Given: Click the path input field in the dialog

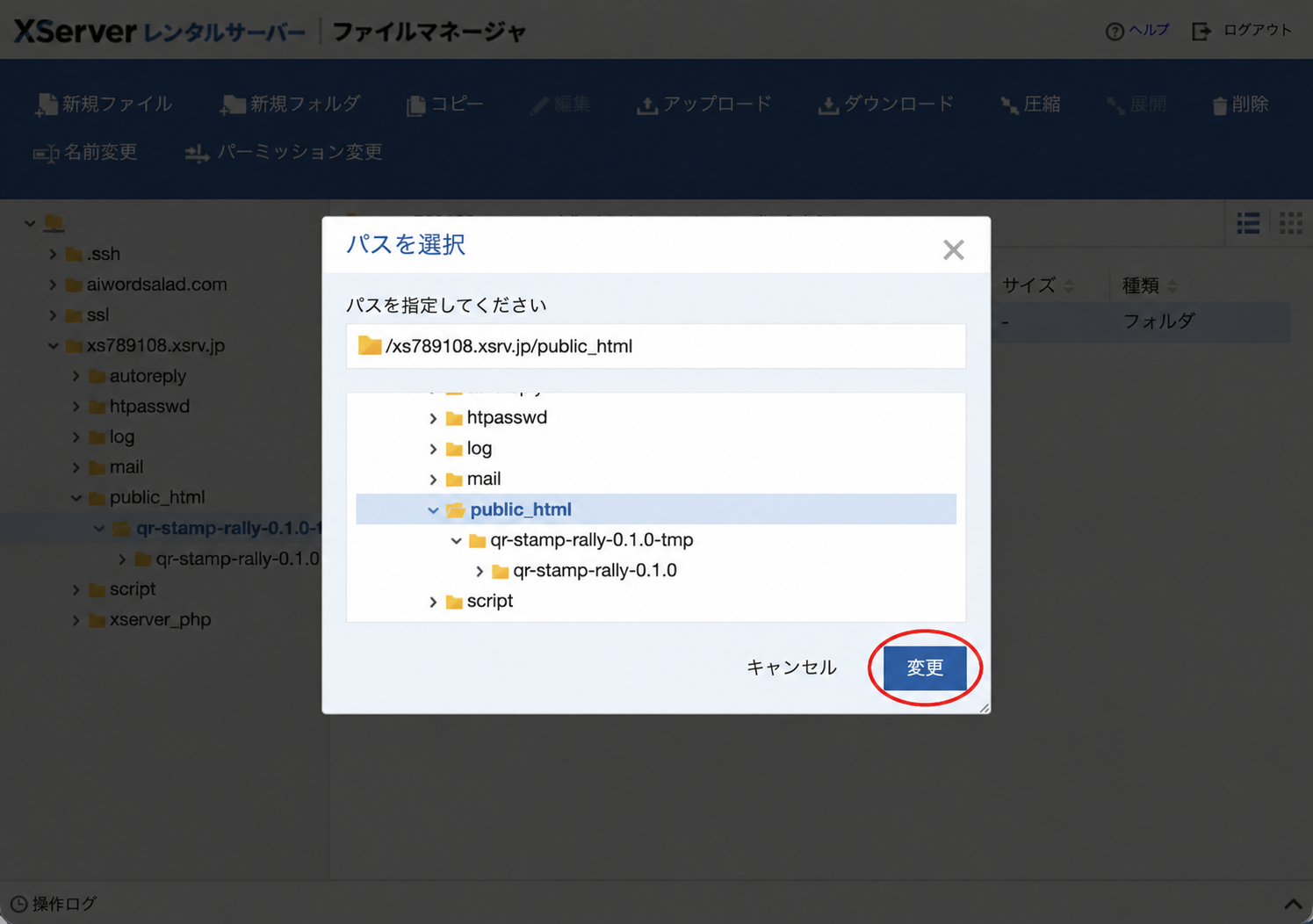Looking at the screenshot, I should click(656, 346).
